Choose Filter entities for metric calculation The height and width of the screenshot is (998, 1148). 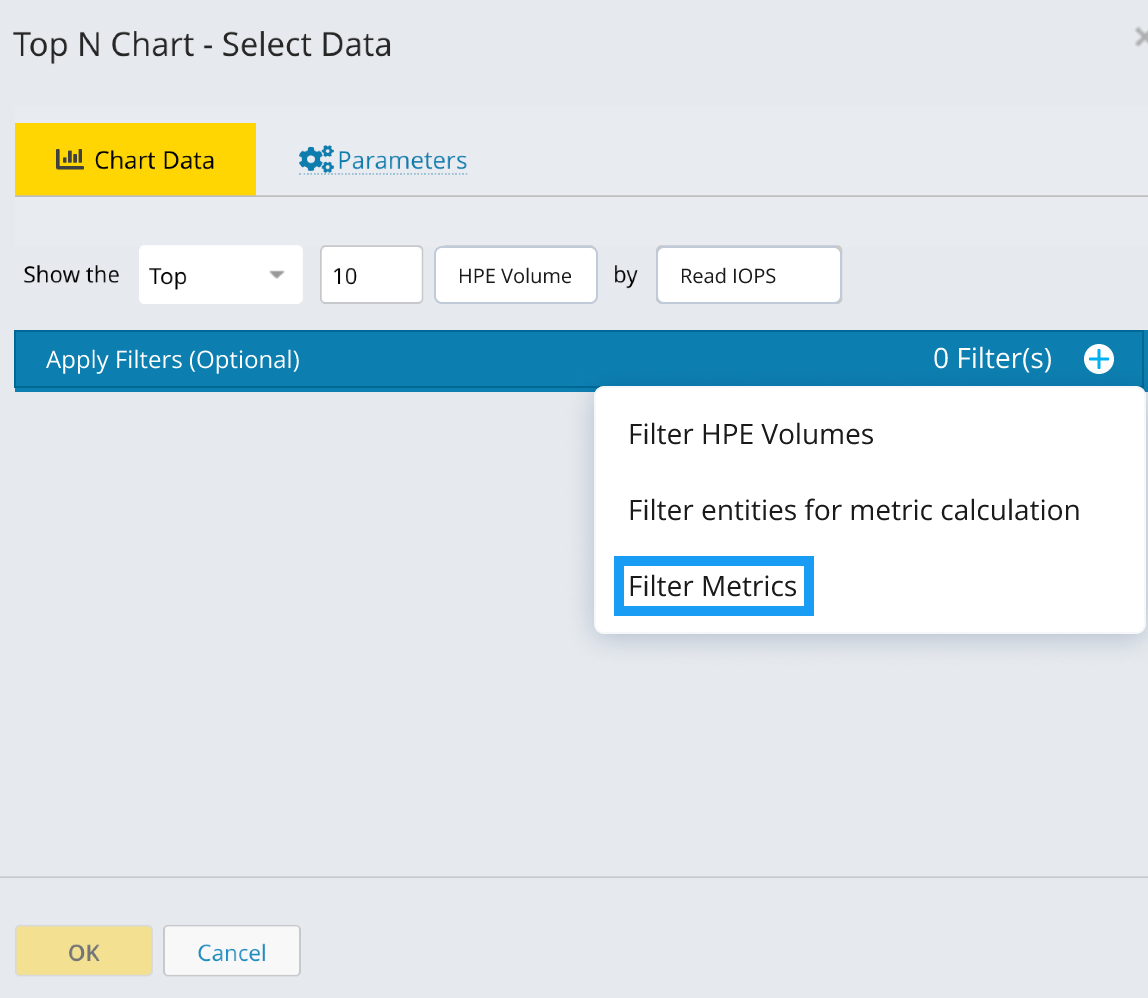854,510
